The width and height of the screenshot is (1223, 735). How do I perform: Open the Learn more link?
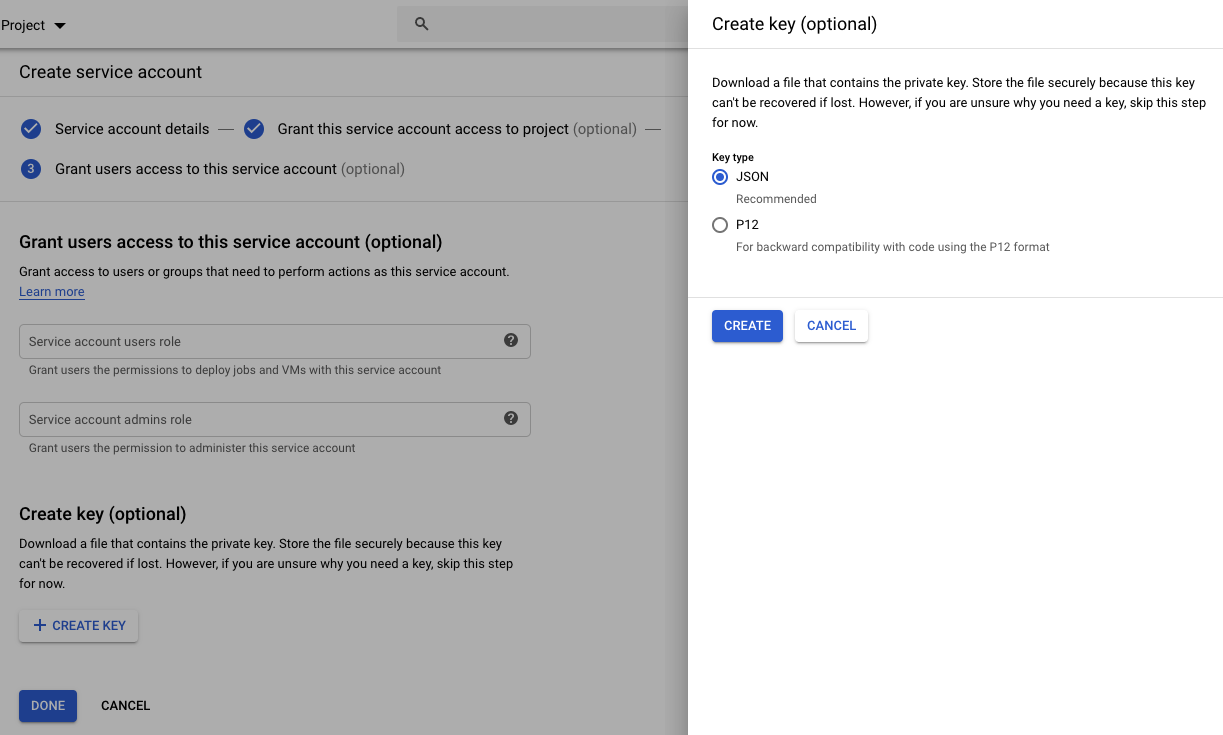[52, 292]
